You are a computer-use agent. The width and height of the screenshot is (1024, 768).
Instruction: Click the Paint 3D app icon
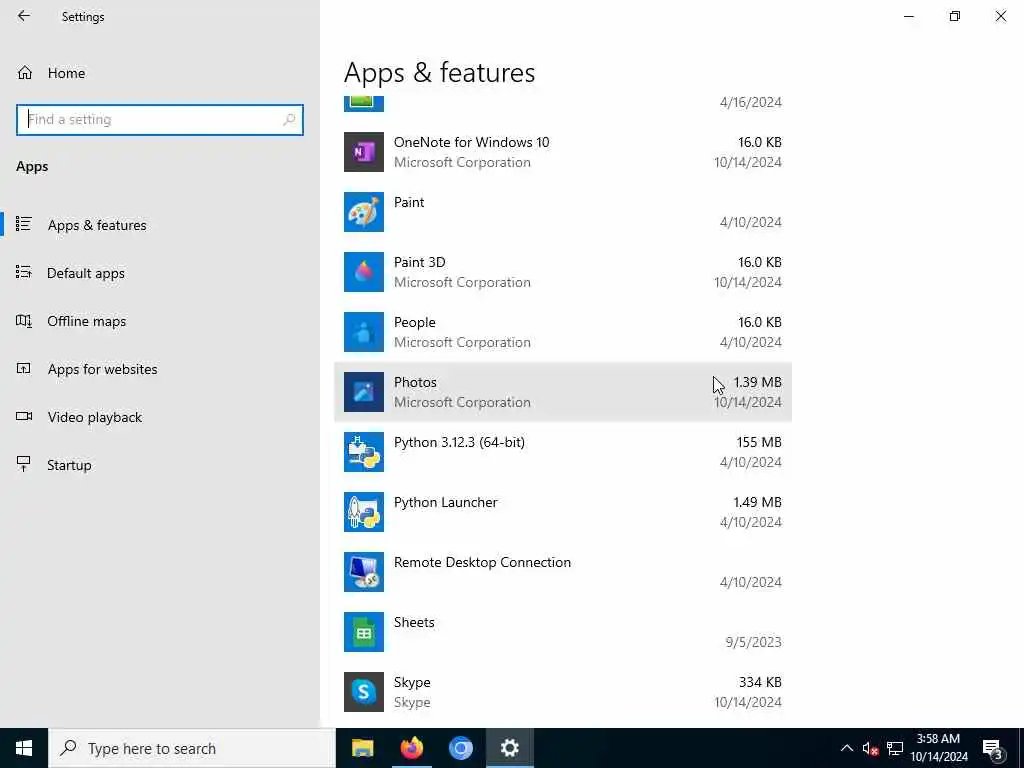click(364, 272)
